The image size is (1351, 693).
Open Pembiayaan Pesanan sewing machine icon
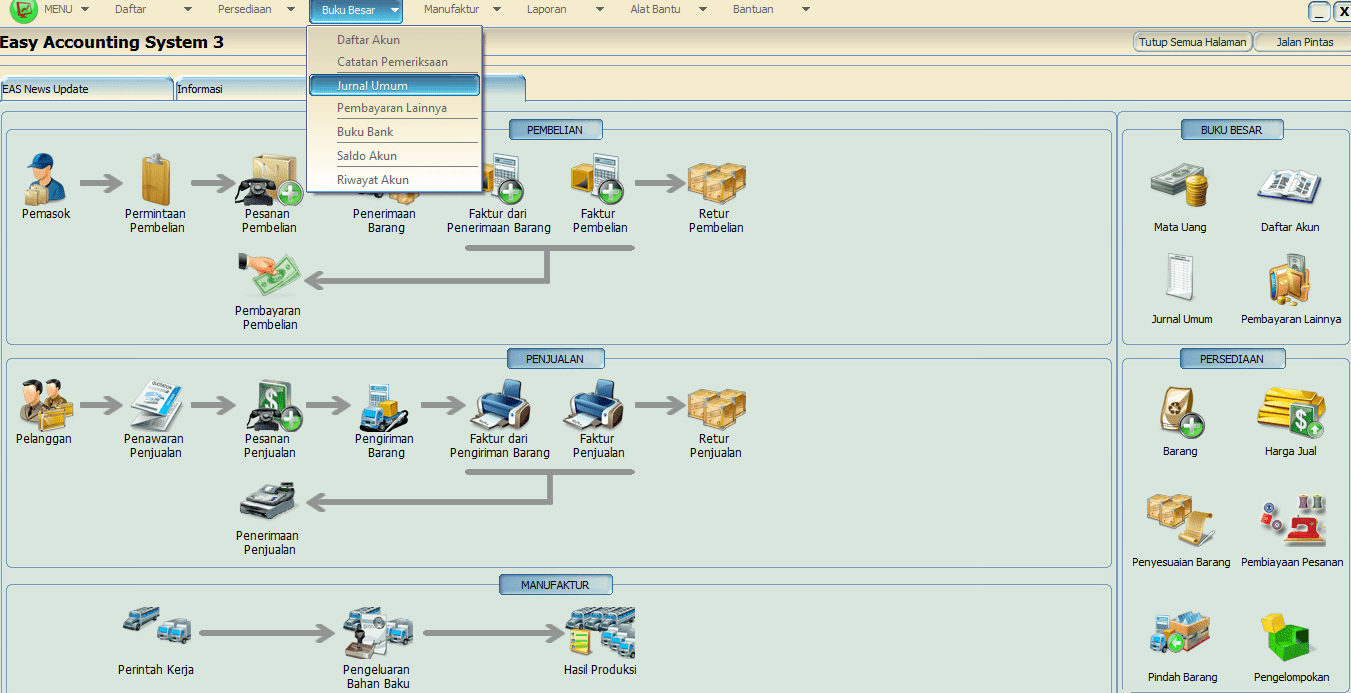[1292, 520]
